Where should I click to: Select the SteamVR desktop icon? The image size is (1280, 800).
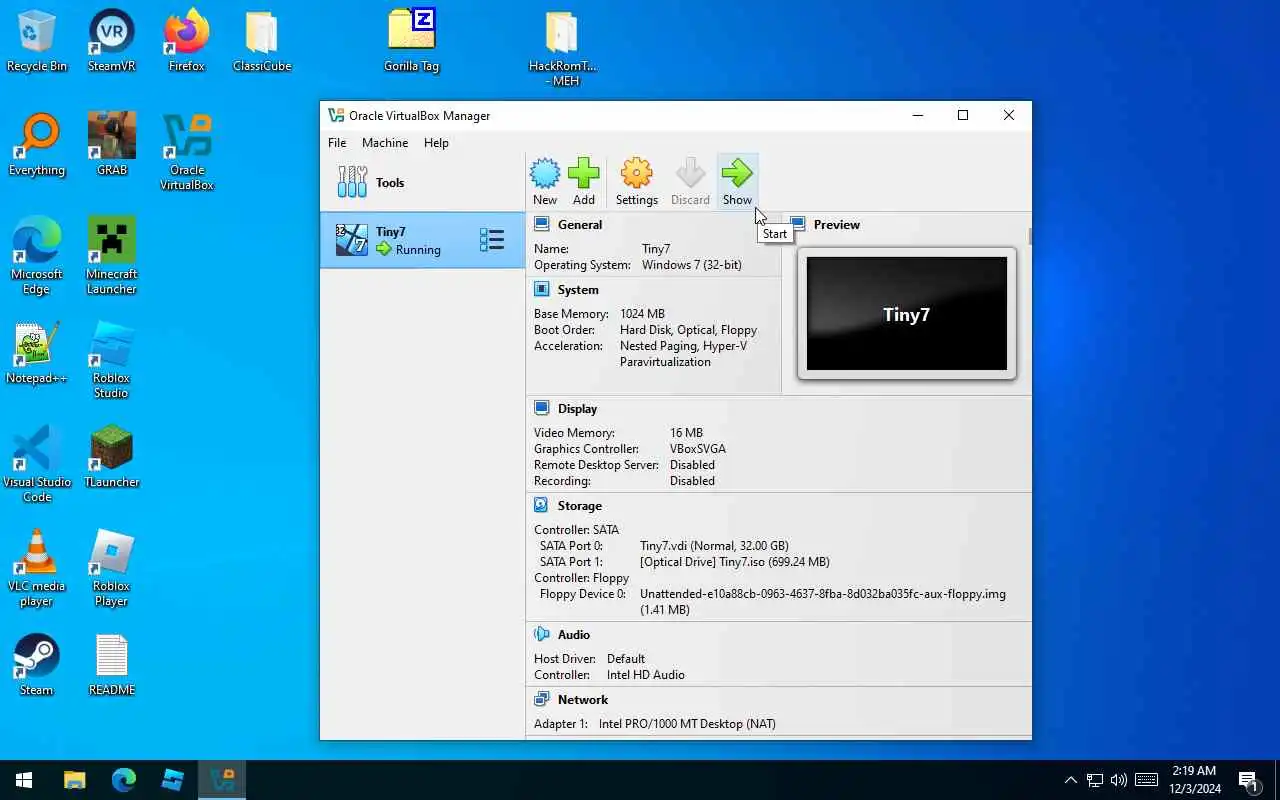(112, 42)
